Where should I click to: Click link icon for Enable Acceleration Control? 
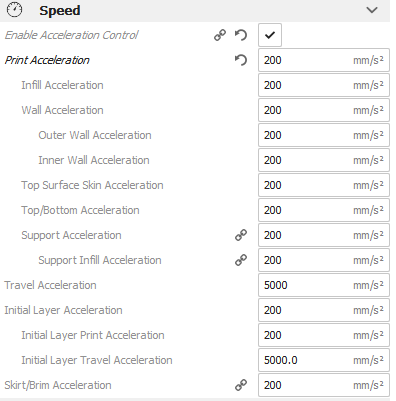click(x=220, y=35)
